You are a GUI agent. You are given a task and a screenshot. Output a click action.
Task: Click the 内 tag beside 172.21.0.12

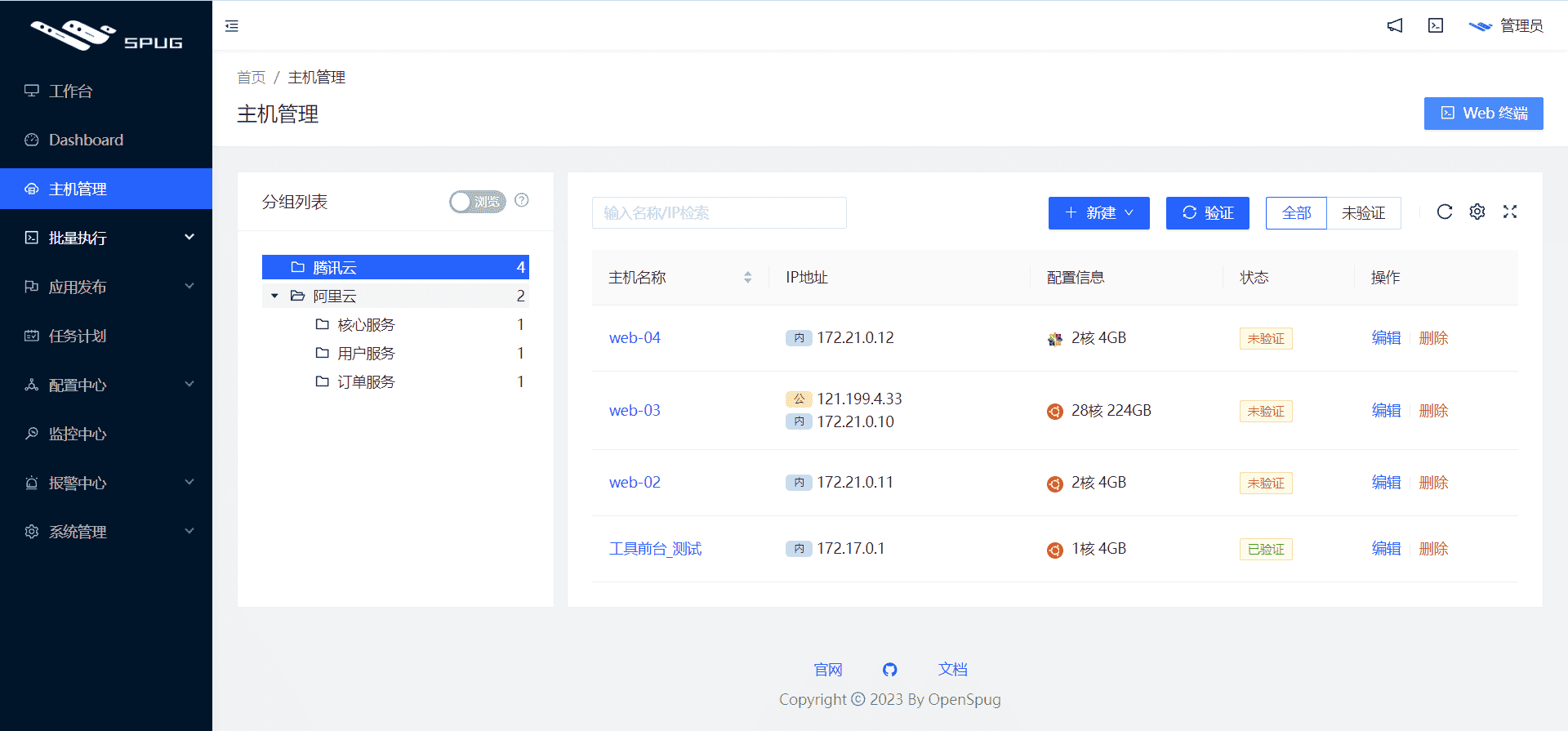(799, 337)
